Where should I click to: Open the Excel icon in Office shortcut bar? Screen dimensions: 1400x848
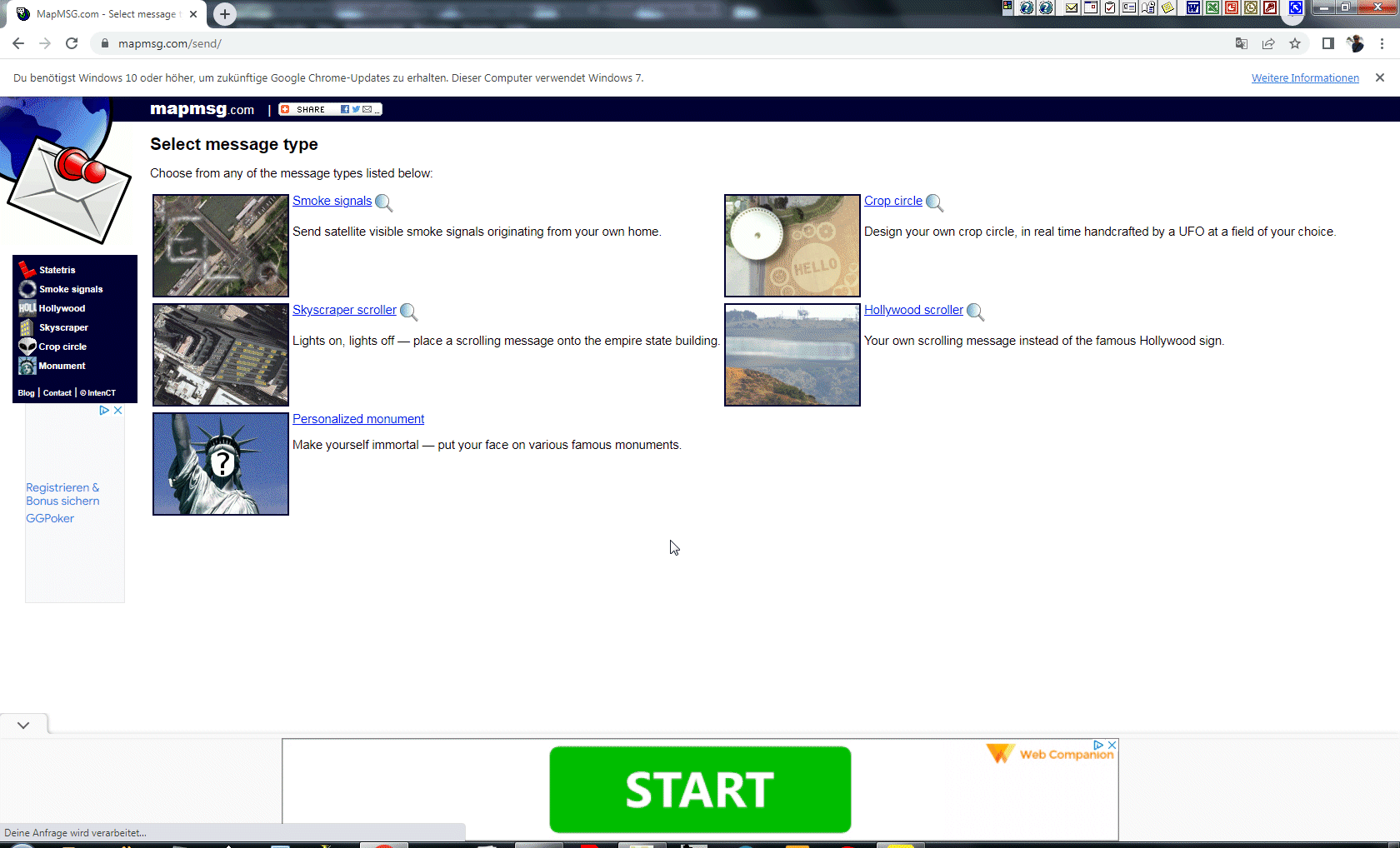pos(1212,7)
